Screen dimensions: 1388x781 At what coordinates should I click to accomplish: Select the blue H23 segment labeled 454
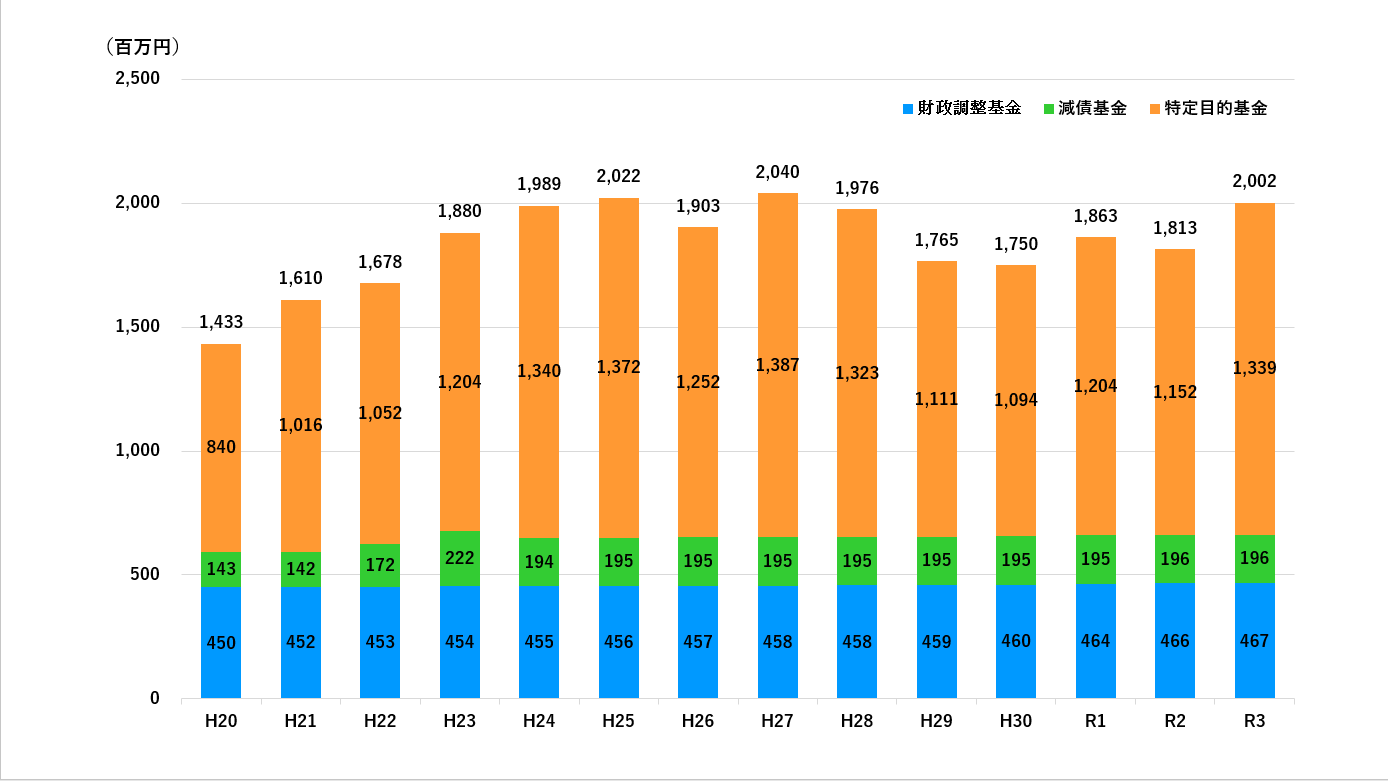click(460, 642)
